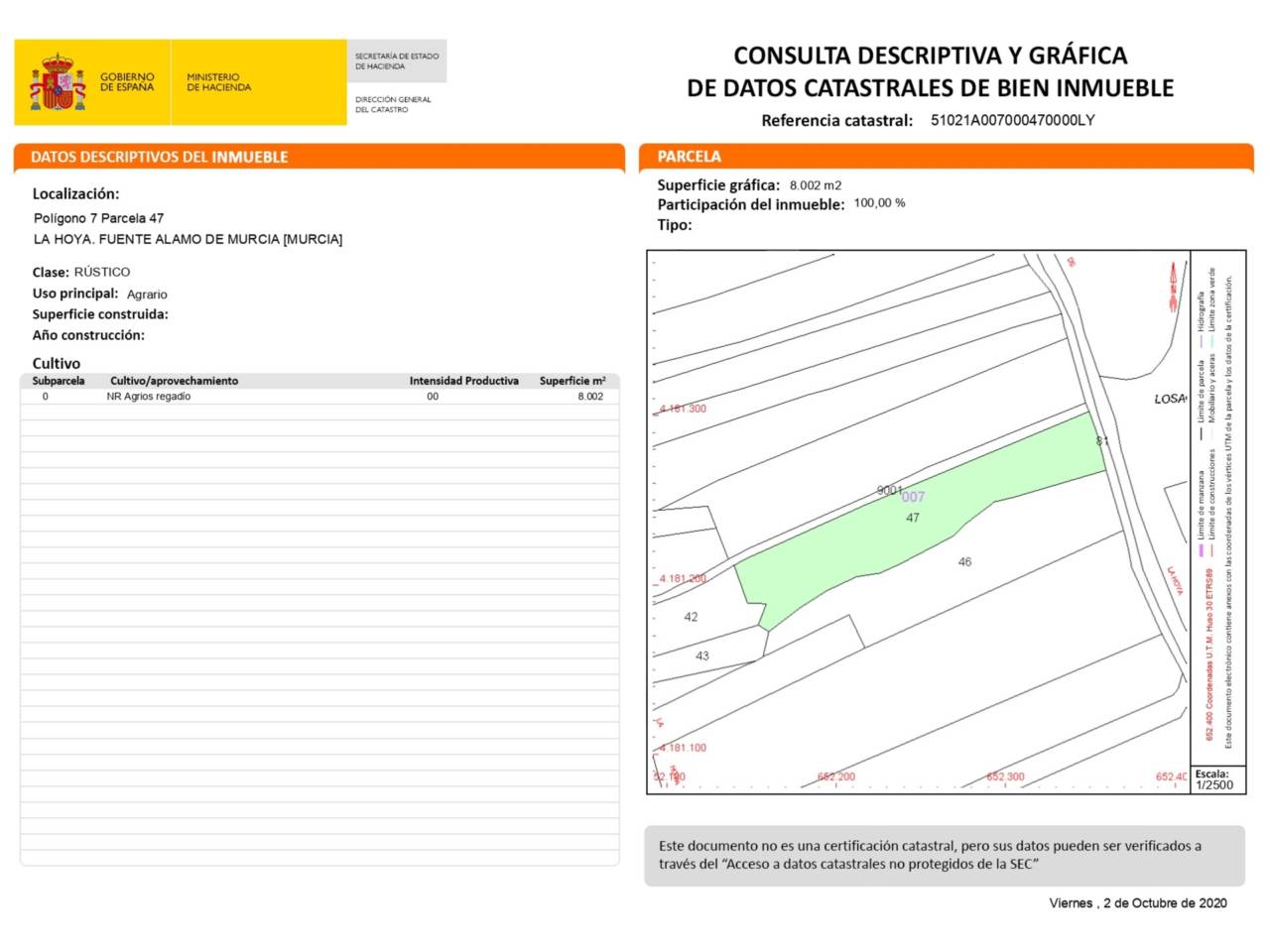
Task: Click the 'Subparcela' column header
Action: (59, 381)
